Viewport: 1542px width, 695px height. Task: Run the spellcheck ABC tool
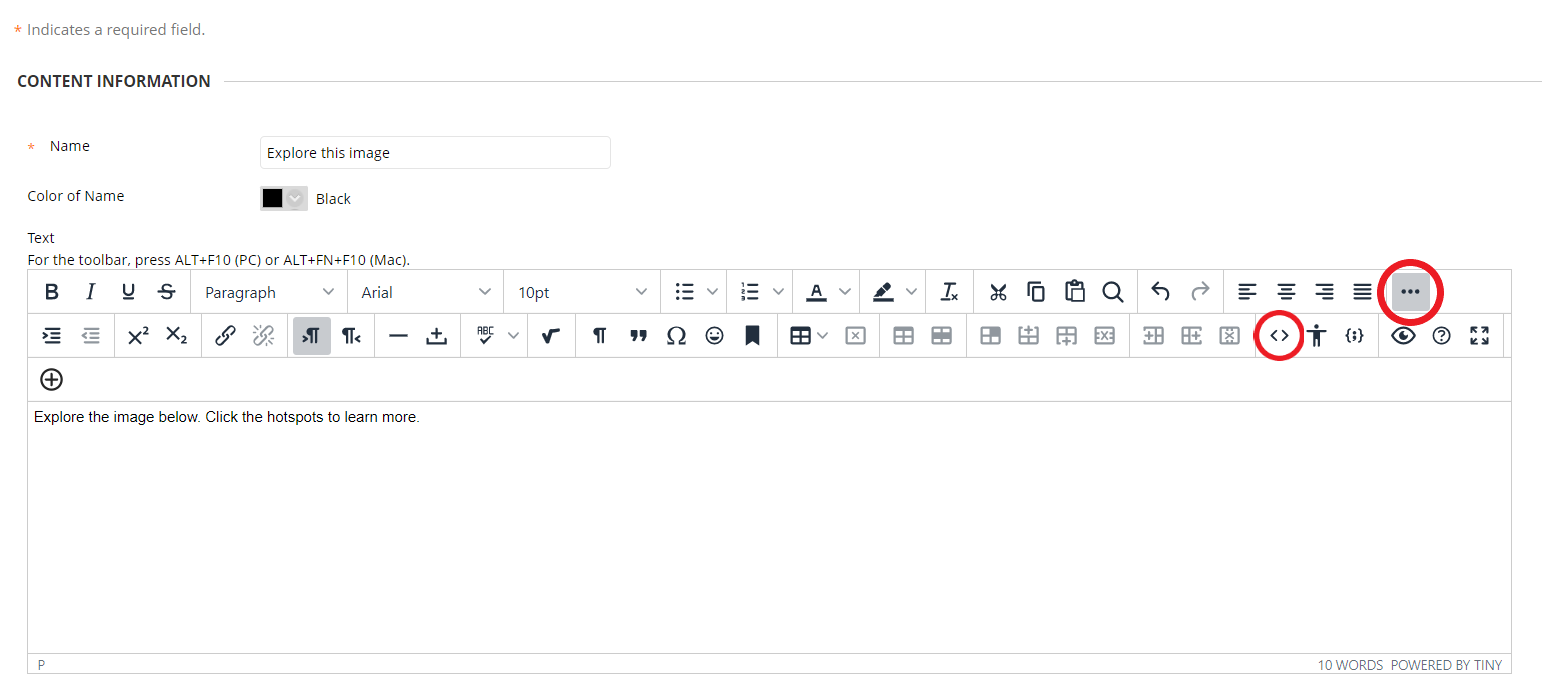click(x=485, y=336)
